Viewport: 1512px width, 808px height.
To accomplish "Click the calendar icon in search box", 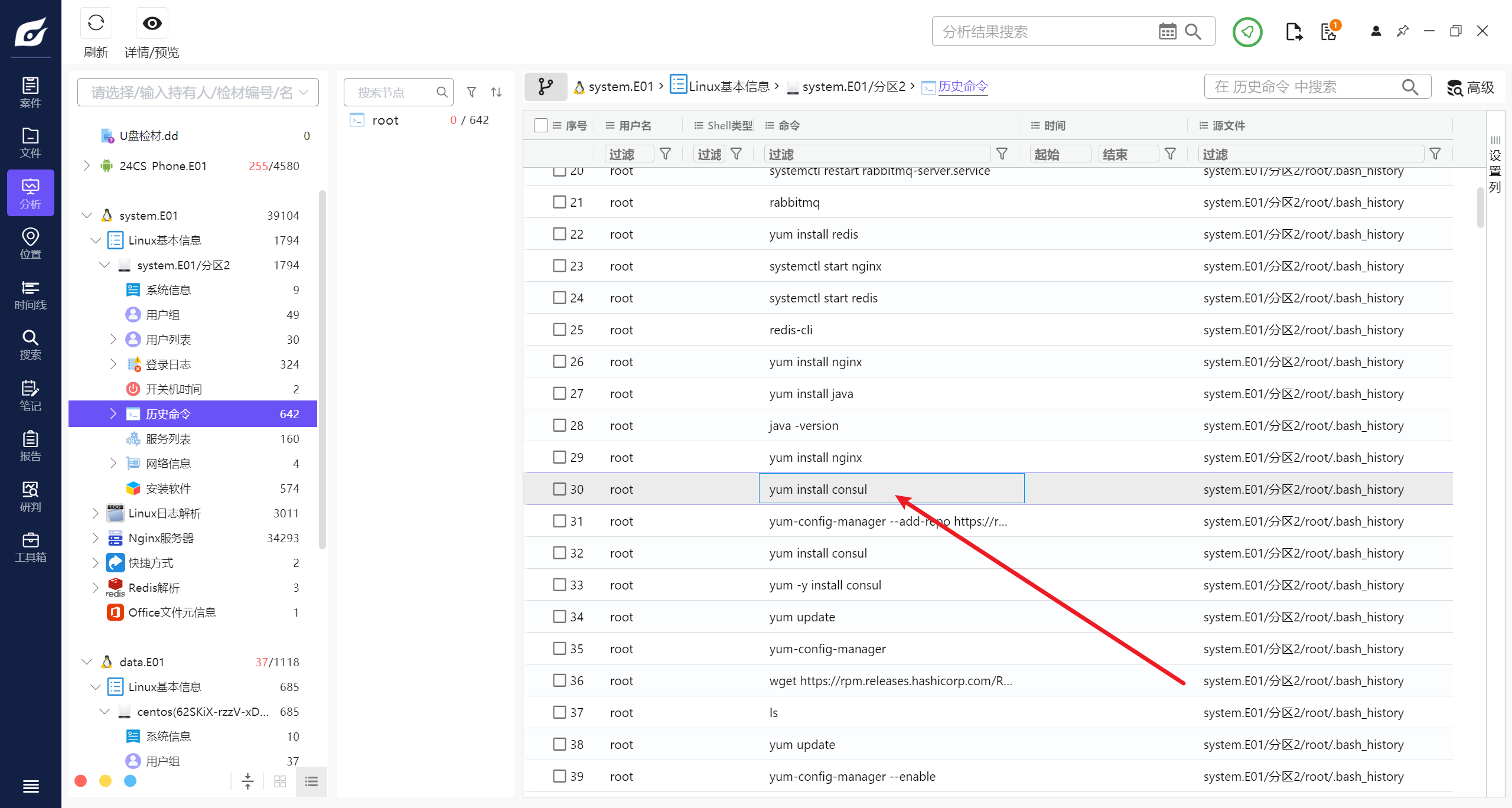I will click(1167, 31).
